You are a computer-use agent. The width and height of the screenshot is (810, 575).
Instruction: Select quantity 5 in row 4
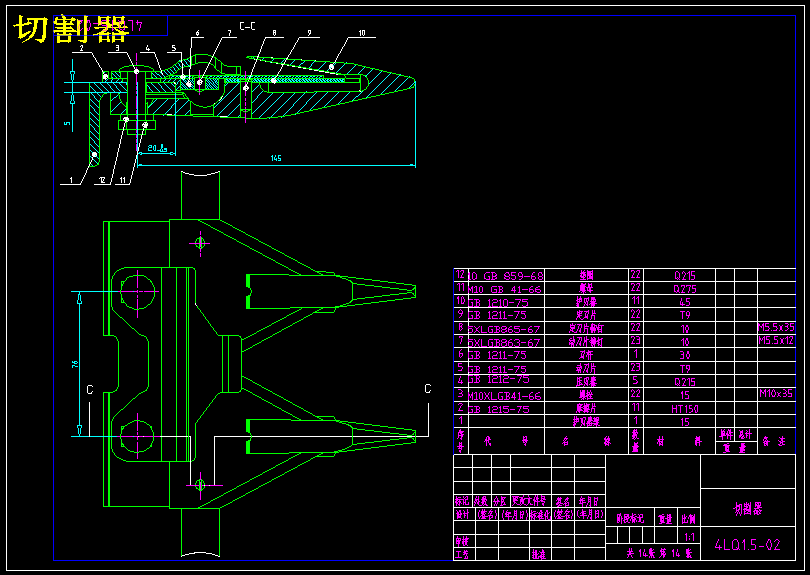[635, 380]
